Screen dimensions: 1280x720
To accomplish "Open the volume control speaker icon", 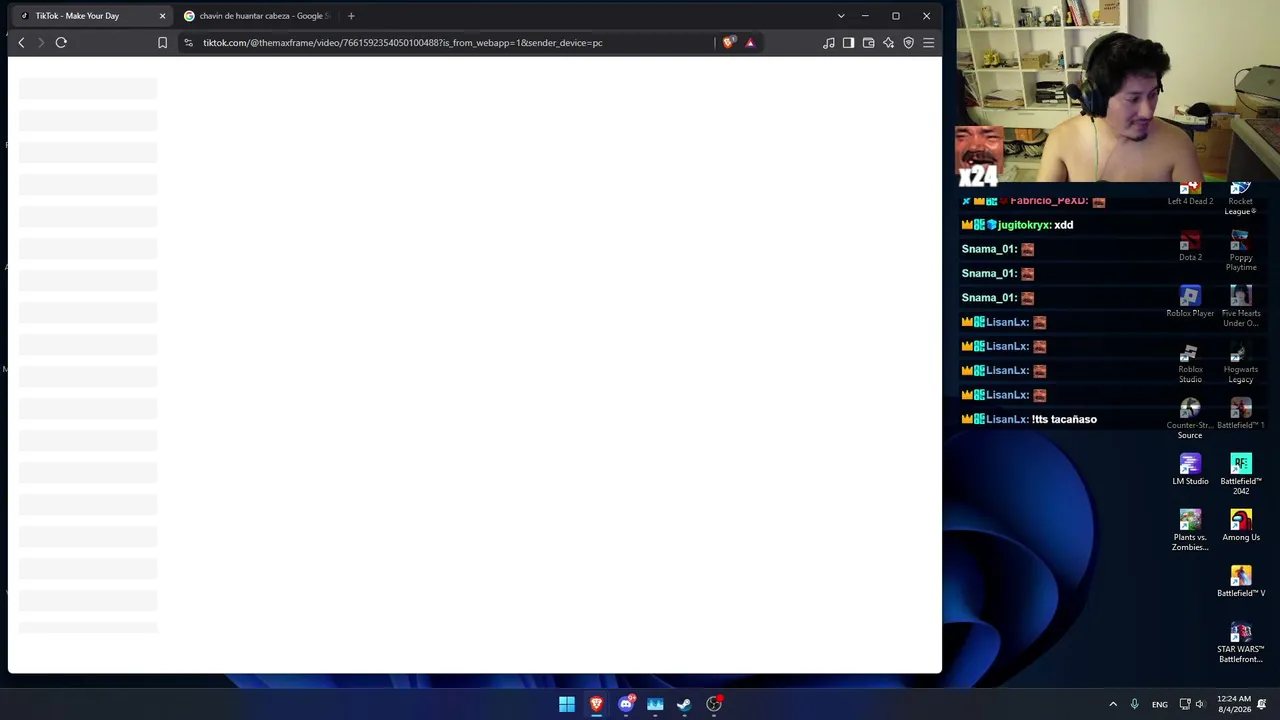I will pyautogui.click(x=1200, y=704).
